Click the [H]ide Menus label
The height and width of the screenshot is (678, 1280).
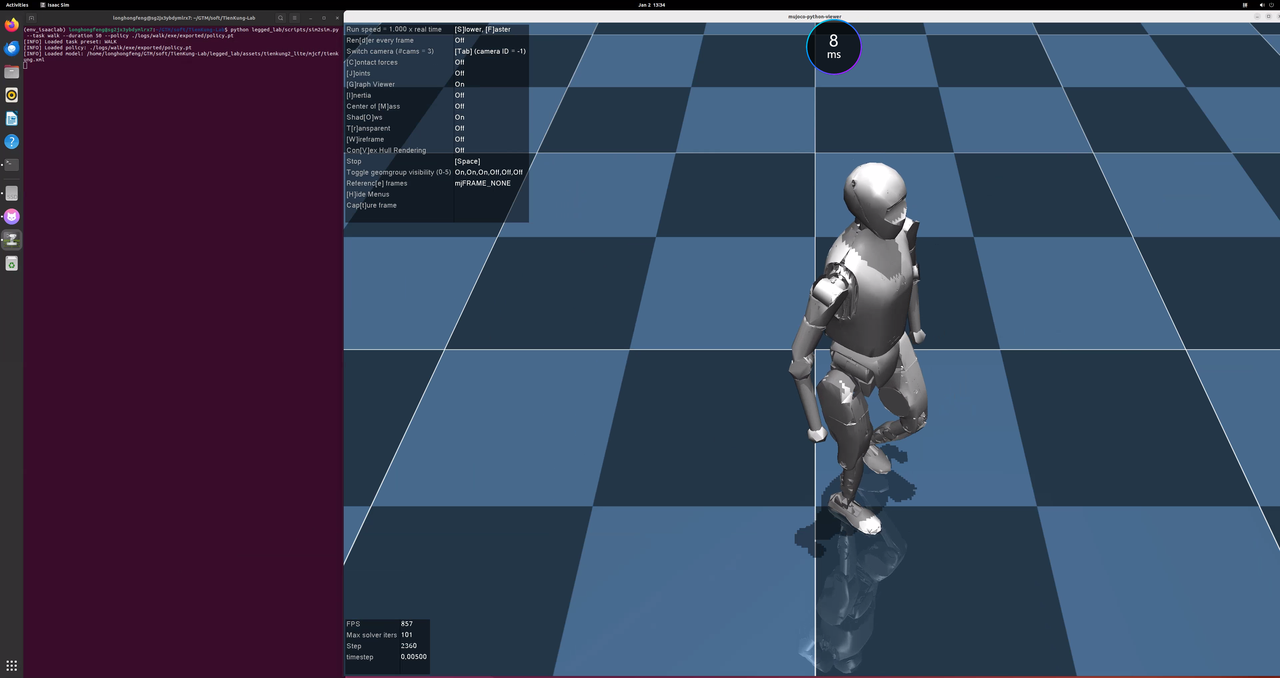pyautogui.click(x=368, y=194)
